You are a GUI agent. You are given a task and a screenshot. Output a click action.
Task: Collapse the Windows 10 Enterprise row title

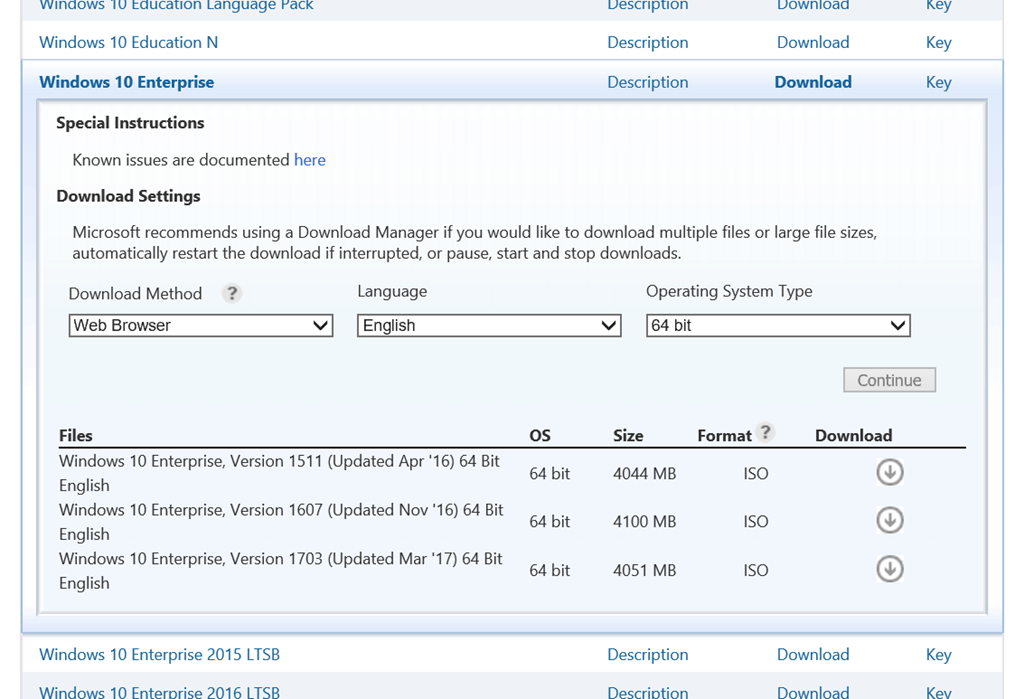tap(126, 83)
